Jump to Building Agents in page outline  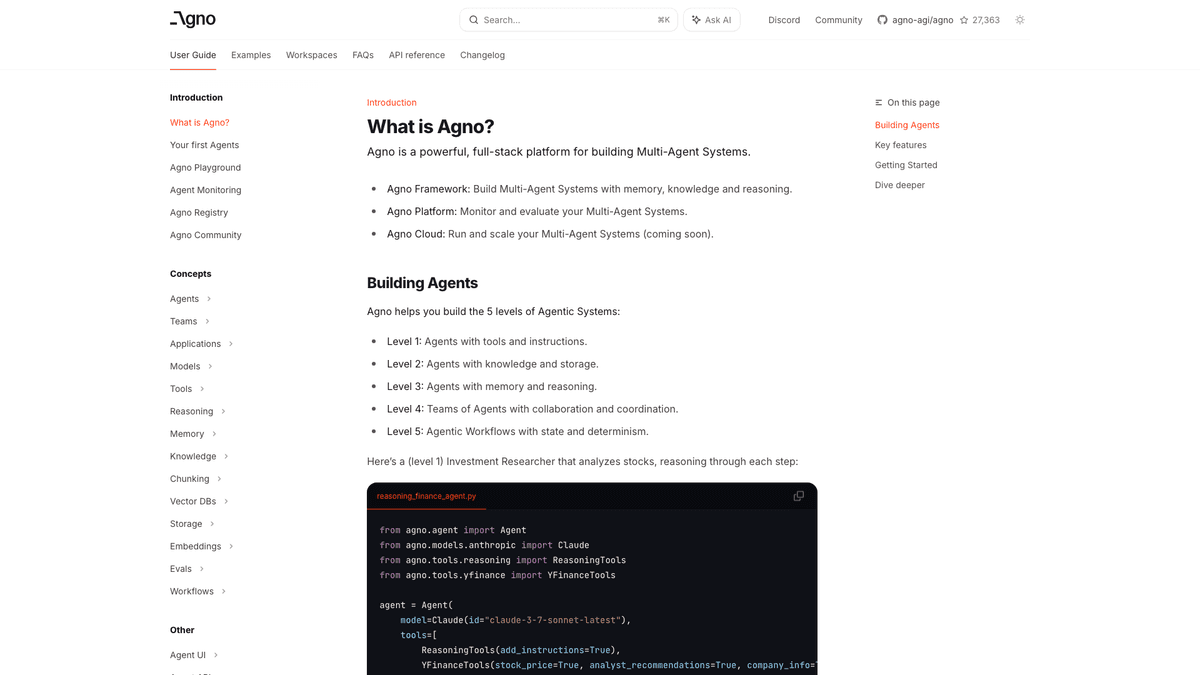click(x=907, y=125)
